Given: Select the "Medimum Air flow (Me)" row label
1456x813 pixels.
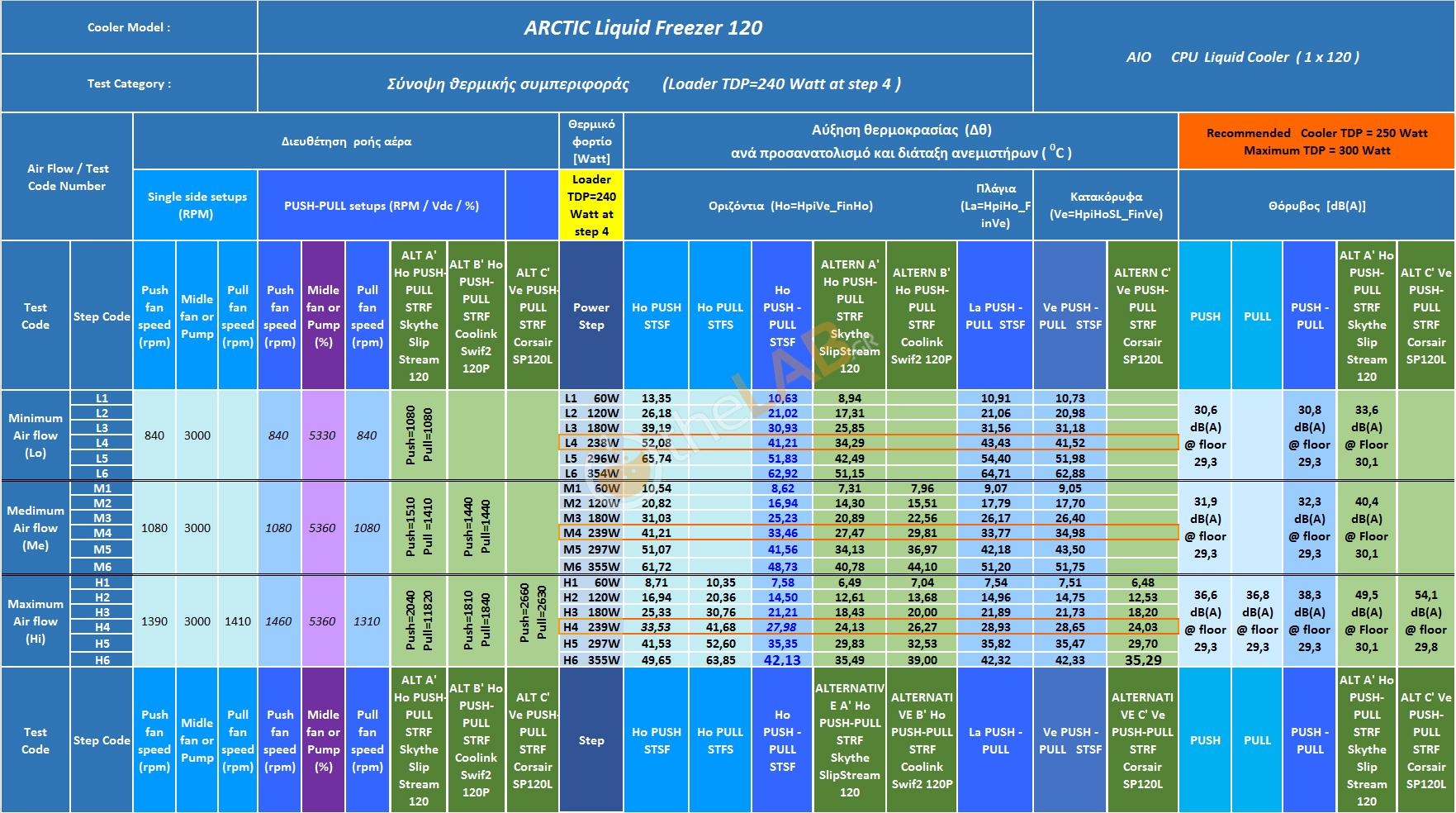Looking at the screenshot, I should [x=36, y=528].
